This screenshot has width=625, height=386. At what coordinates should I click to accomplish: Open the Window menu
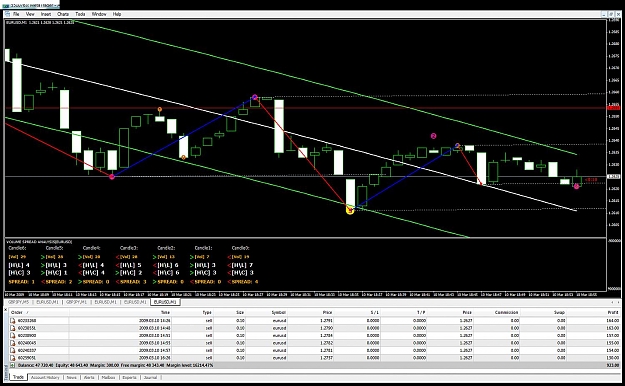[99, 14]
